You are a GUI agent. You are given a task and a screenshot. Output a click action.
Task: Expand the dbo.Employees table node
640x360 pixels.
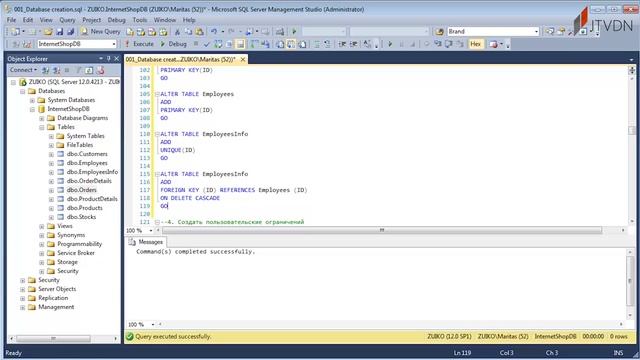51,163
